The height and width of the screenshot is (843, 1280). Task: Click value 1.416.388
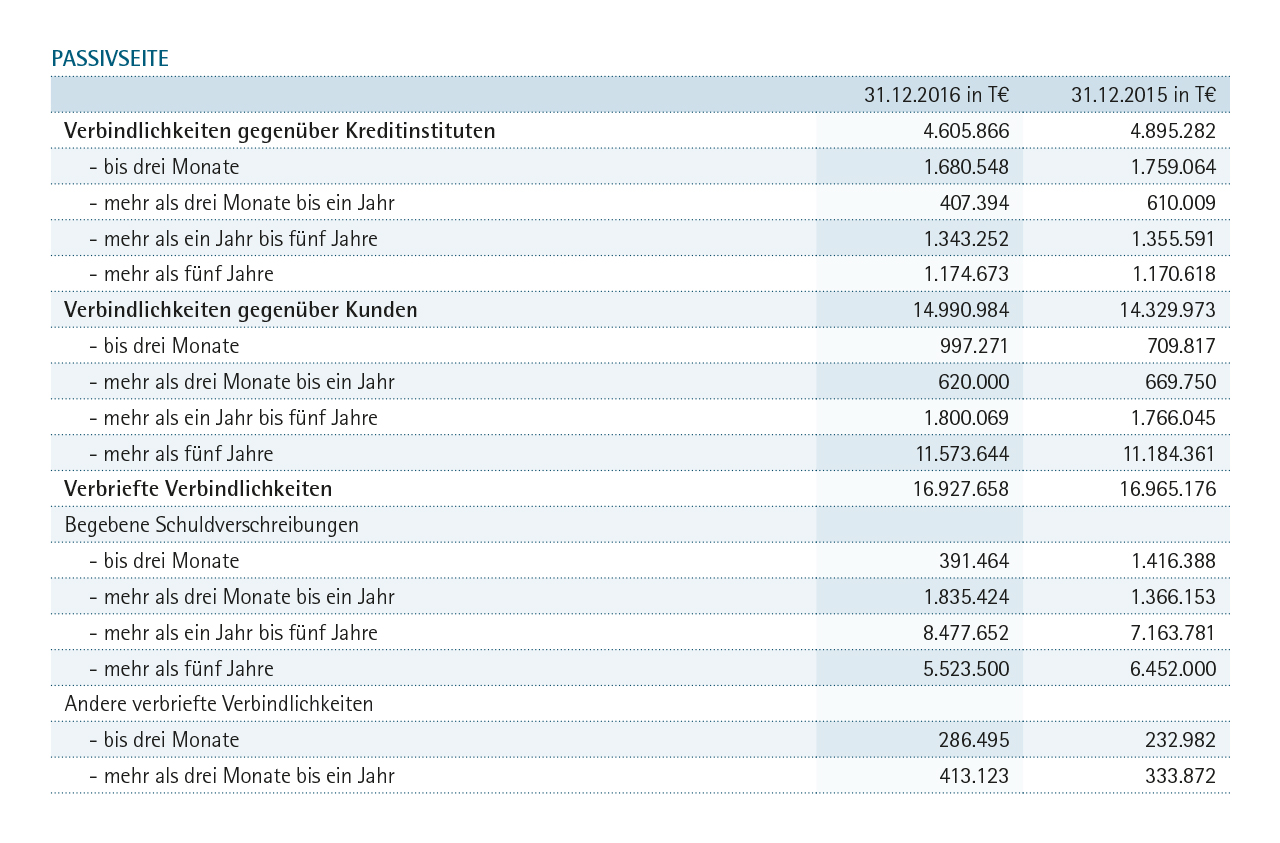coord(1174,561)
